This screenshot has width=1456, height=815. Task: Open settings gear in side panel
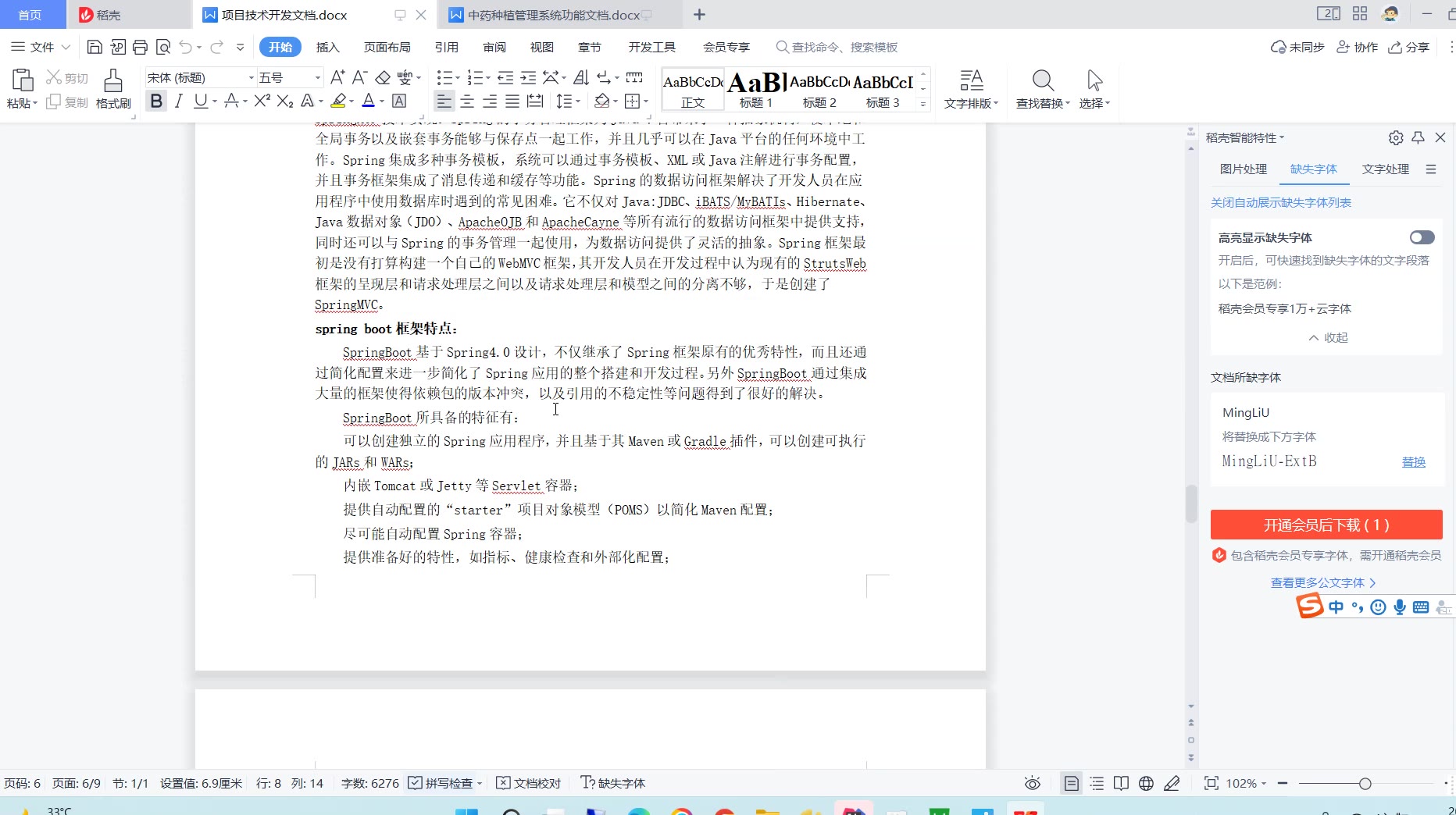pyautogui.click(x=1396, y=137)
